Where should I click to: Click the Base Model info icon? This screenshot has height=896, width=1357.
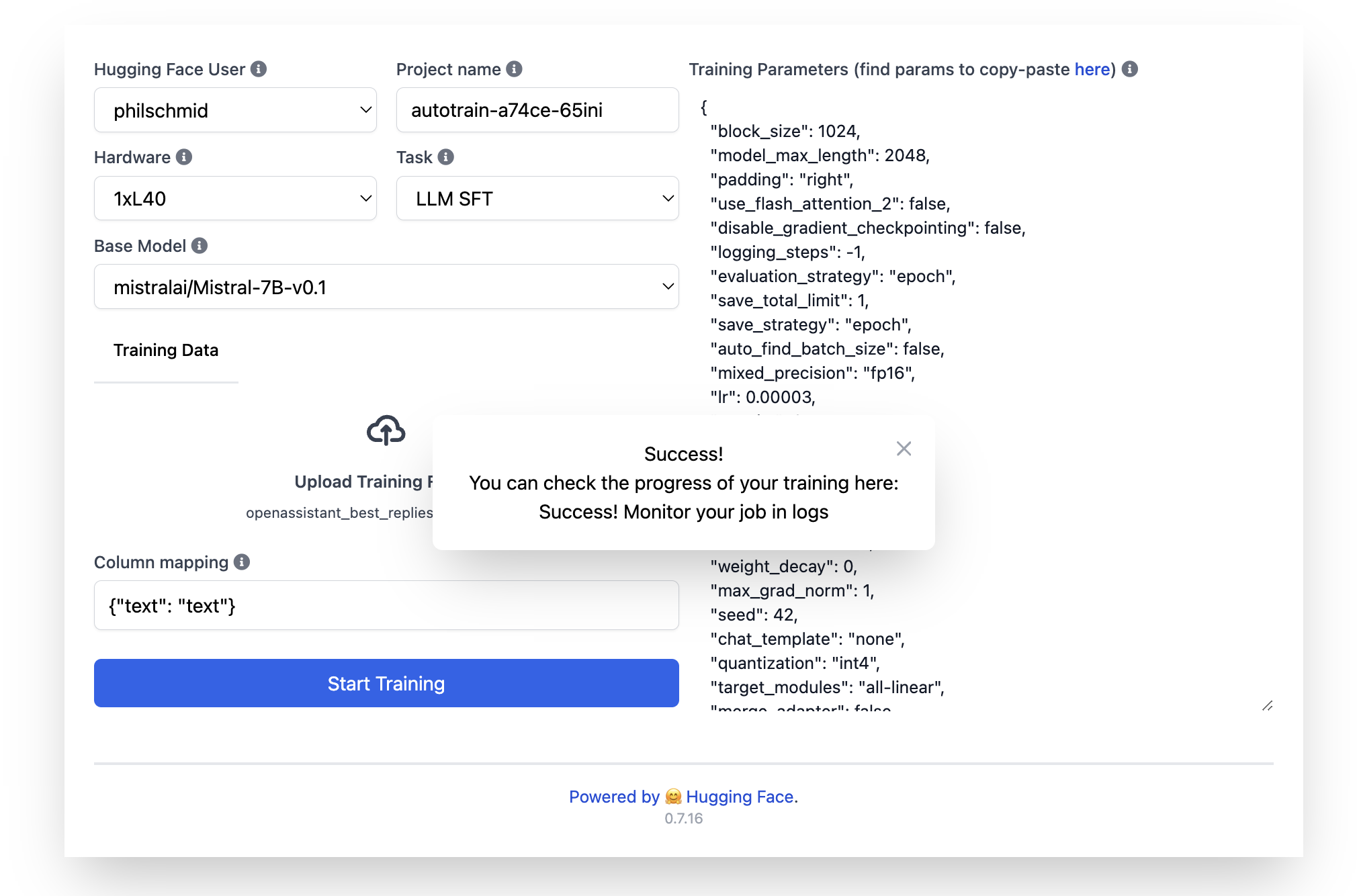(200, 246)
